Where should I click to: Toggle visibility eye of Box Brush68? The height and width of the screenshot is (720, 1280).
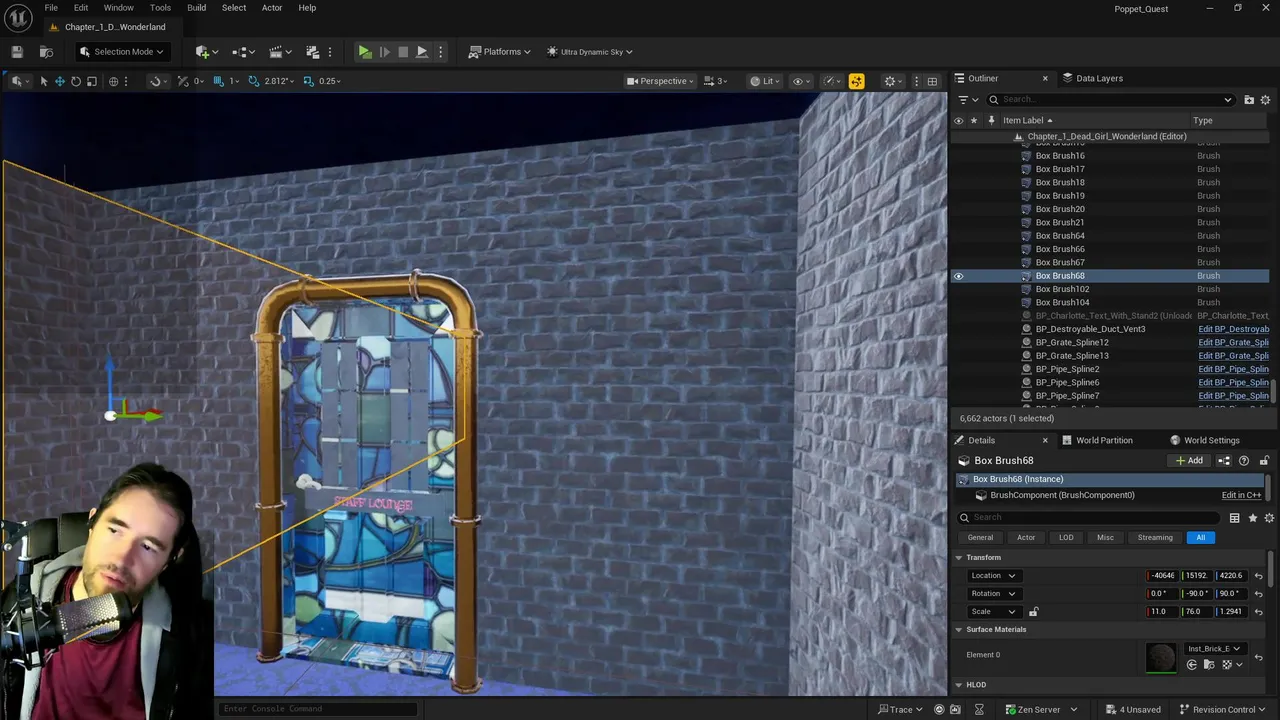point(958,276)
